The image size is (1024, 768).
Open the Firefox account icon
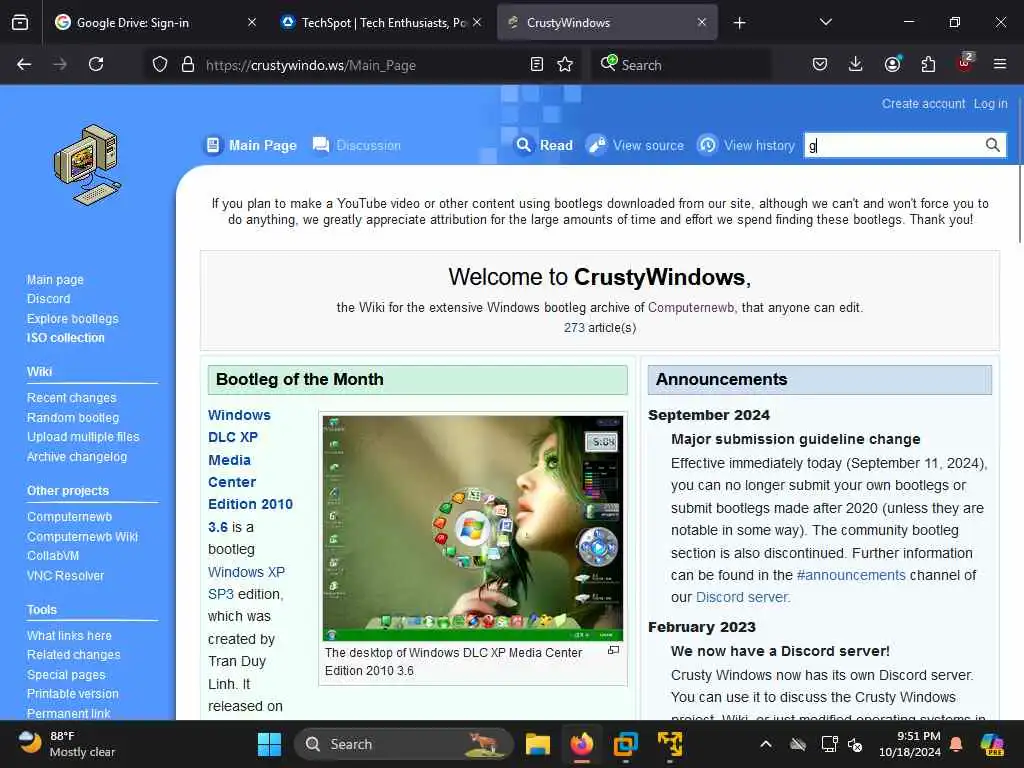pos(892,64)
